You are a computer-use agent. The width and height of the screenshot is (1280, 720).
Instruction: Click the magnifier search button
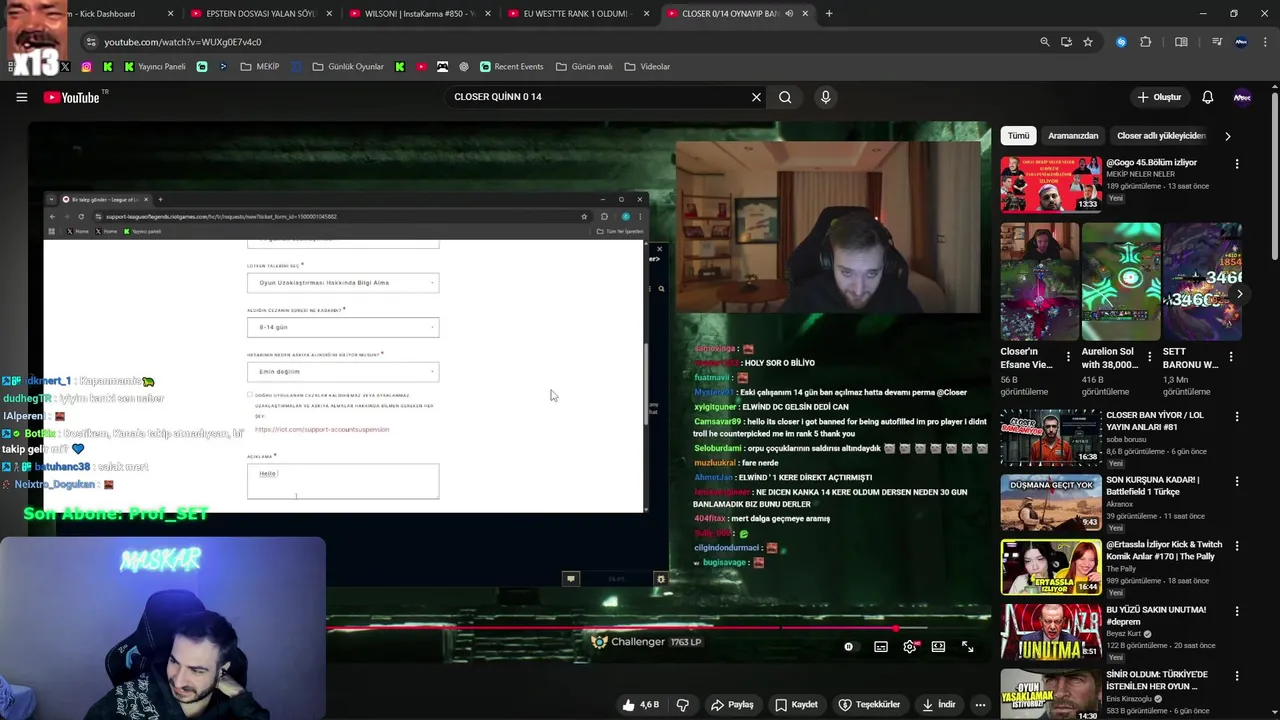click(x=785, y=97)
